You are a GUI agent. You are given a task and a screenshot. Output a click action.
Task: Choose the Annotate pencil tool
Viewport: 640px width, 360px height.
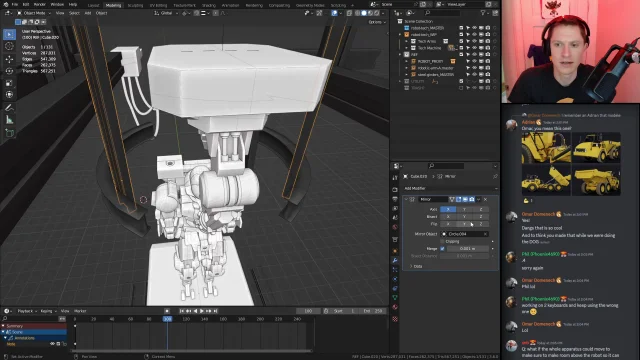click(x=9, y=108)
